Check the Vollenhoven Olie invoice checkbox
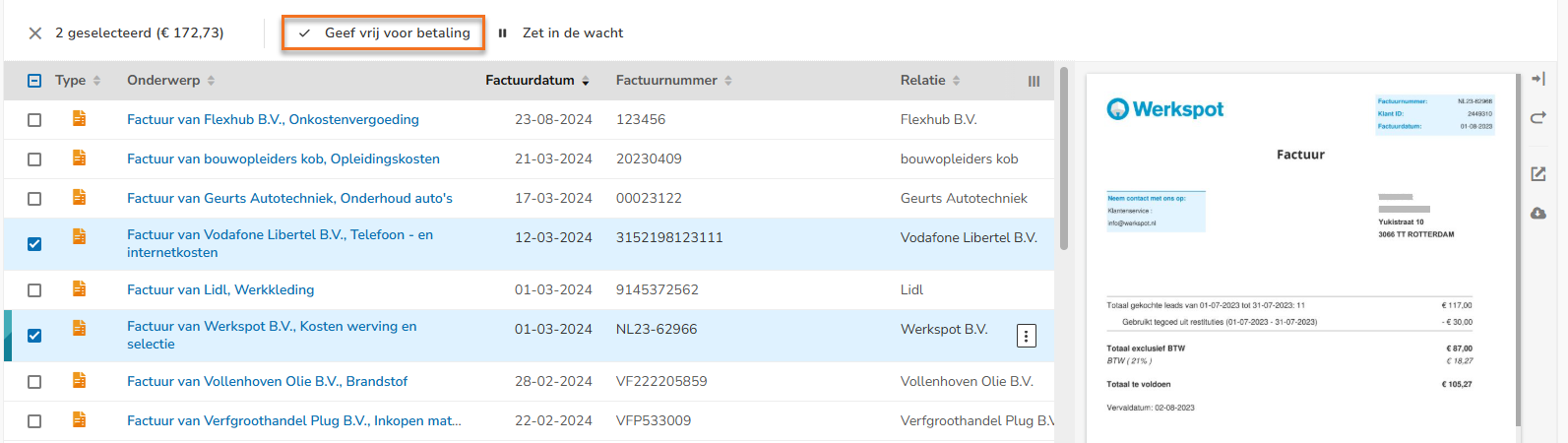This screenshot has height=443, width=1568. 34,382
